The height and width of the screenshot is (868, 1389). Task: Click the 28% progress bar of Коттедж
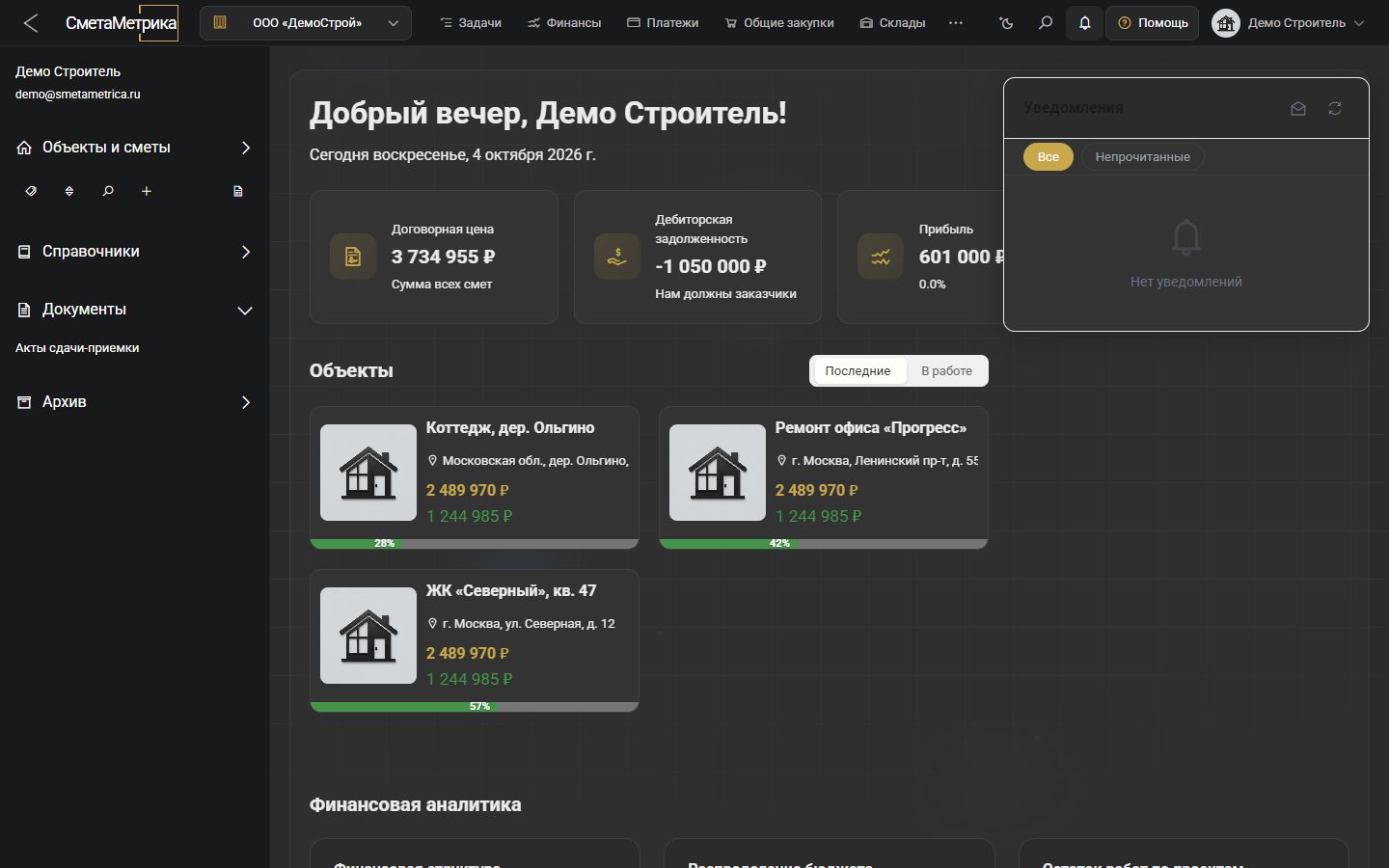475,544
